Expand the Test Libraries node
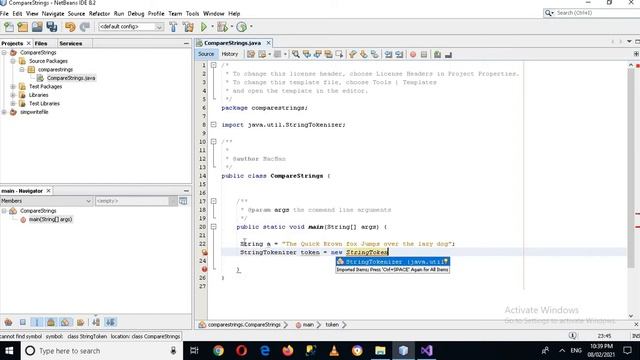The height and width of the screenshot is (360, 640). pos(13,104)
